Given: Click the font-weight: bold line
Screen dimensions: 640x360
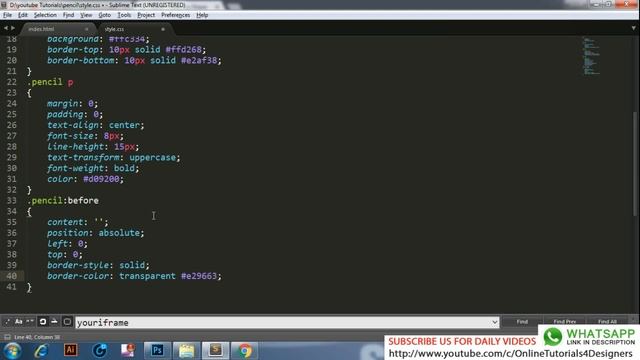Looking at the screenshot, I should coord(93,168).
